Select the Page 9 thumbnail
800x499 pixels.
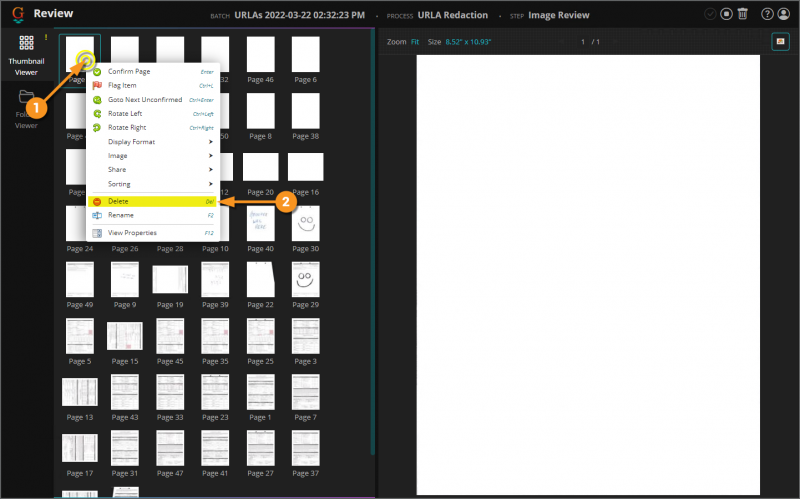point(124,279)
